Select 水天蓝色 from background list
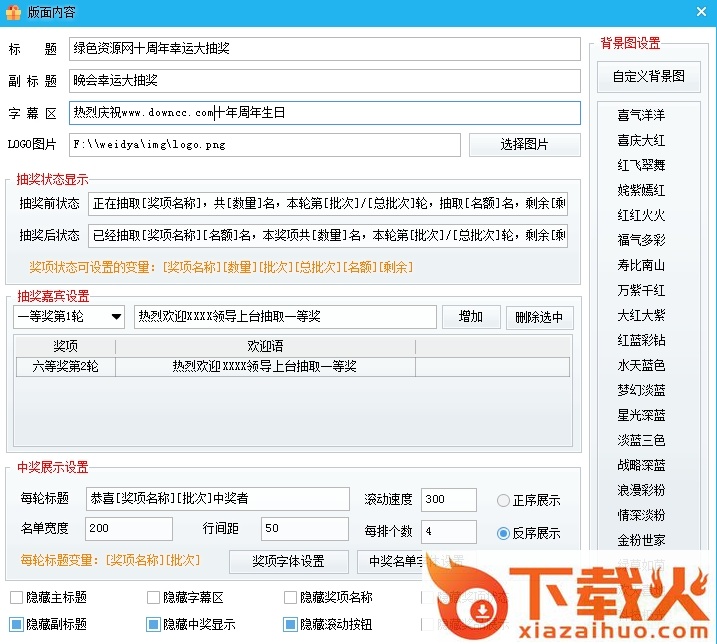 tap(641, 365)
